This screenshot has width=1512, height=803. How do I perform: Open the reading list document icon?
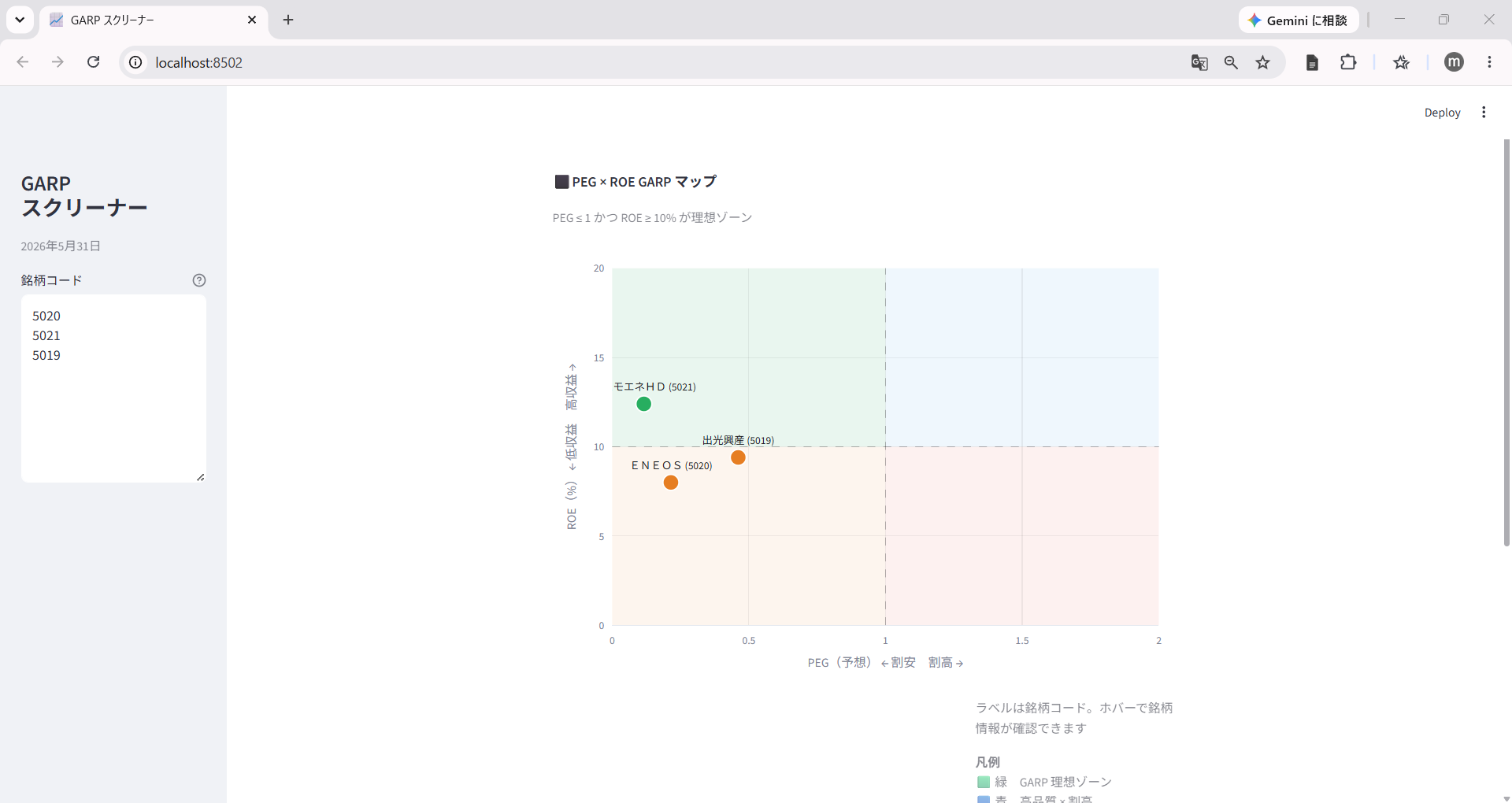click(1312, 62)
